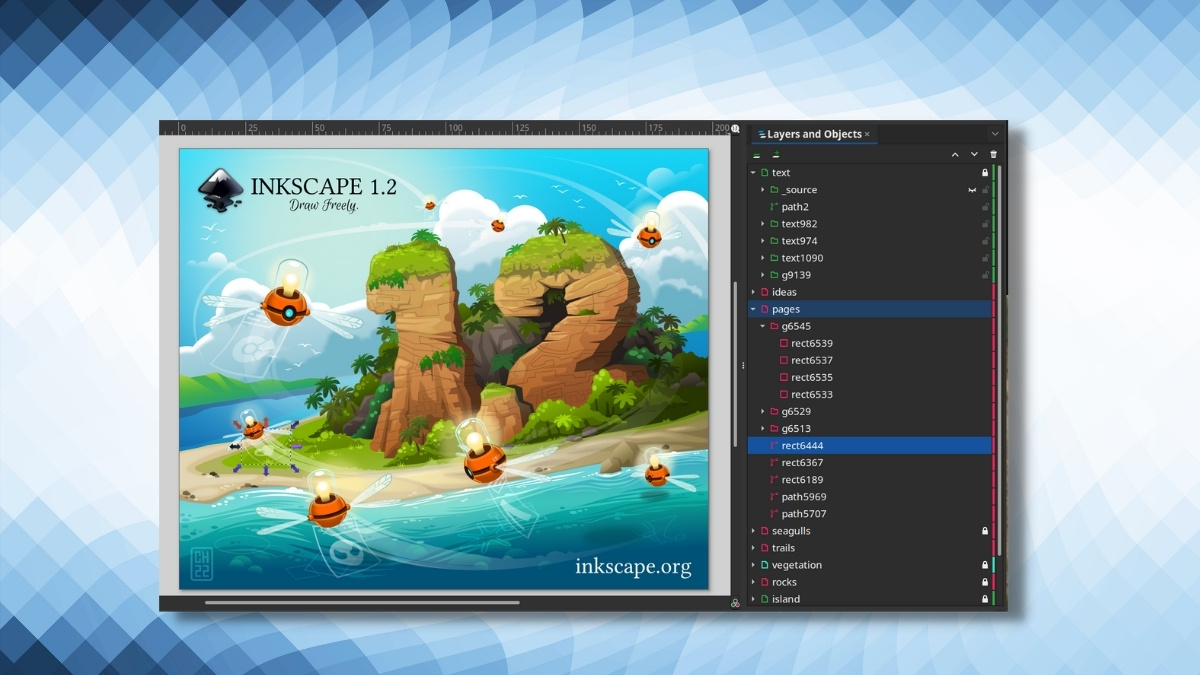The image size is (1200, 675).
Task: Show the hidden _source group
Action: click(972, 190)
